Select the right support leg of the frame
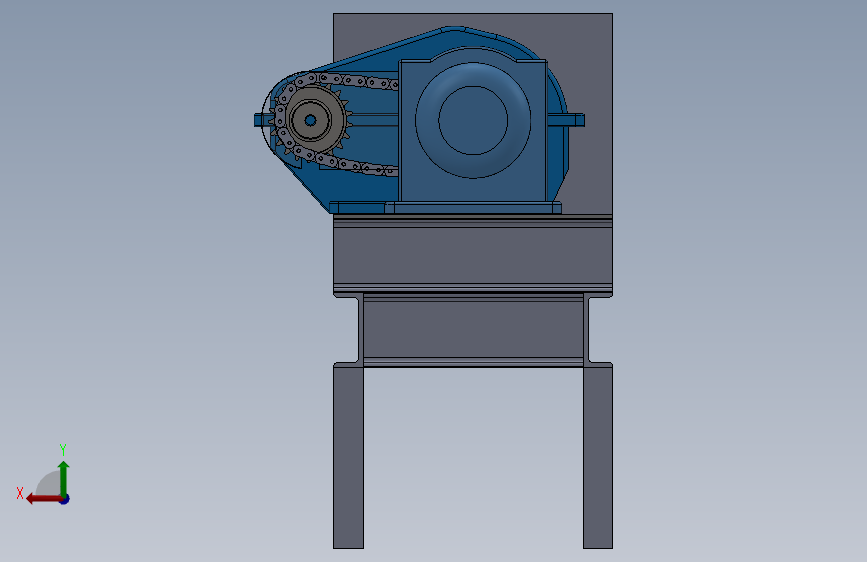 point(598,456)
